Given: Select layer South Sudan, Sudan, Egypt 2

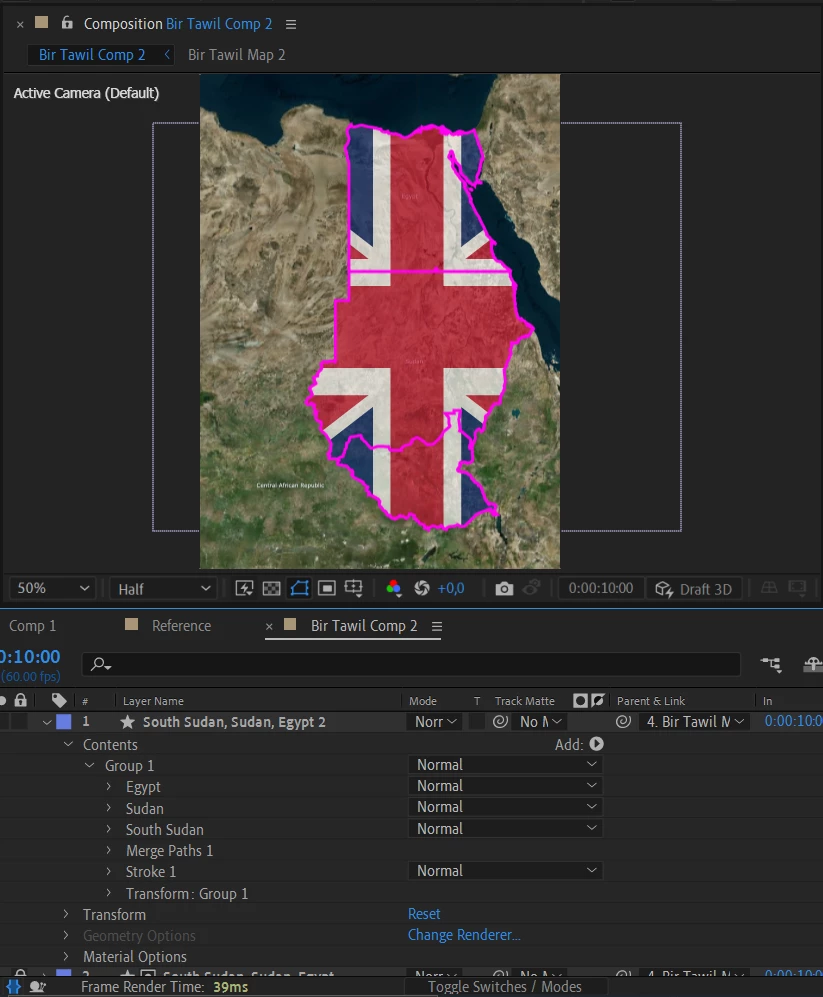Looking at the screenshot, I should [234, 722].
